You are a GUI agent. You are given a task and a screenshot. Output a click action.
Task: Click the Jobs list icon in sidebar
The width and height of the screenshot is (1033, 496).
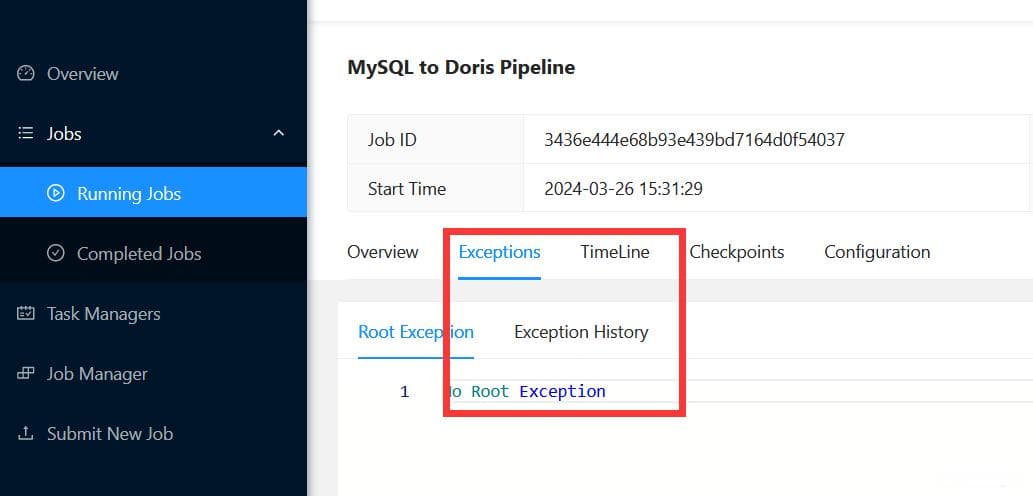(25, 134)
